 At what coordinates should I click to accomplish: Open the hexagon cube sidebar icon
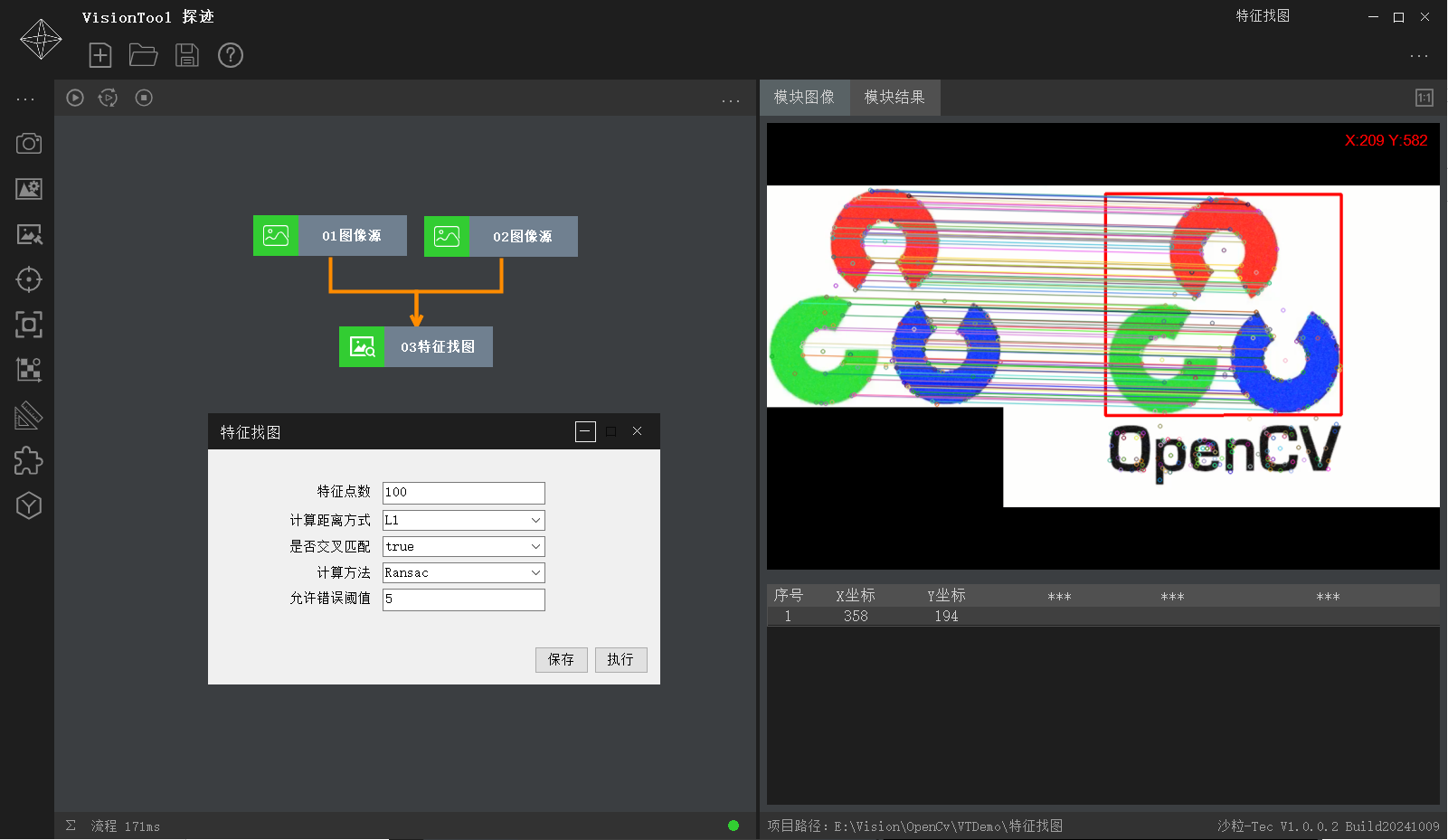click(x=29, y=506)
